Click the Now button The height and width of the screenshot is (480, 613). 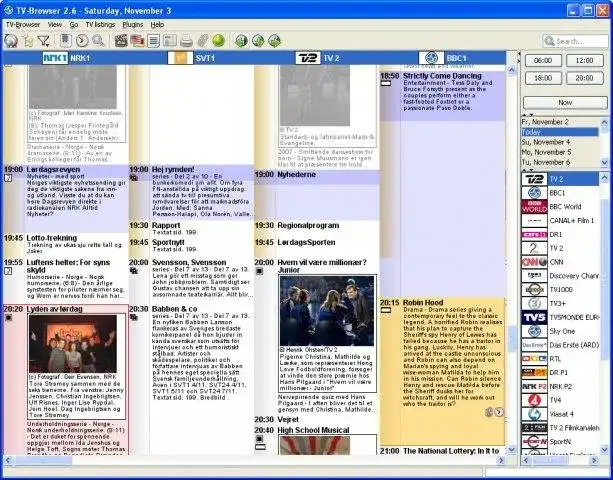pyautogui.click(x=565, y=102)
